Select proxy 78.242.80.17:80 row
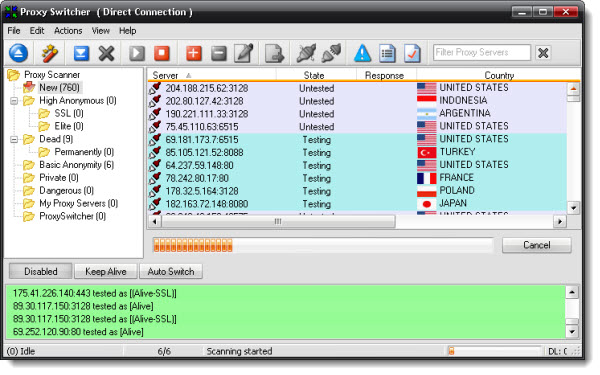Image resolution: width=600 pixels, height=375 pixels. click(x=357, y=178)
